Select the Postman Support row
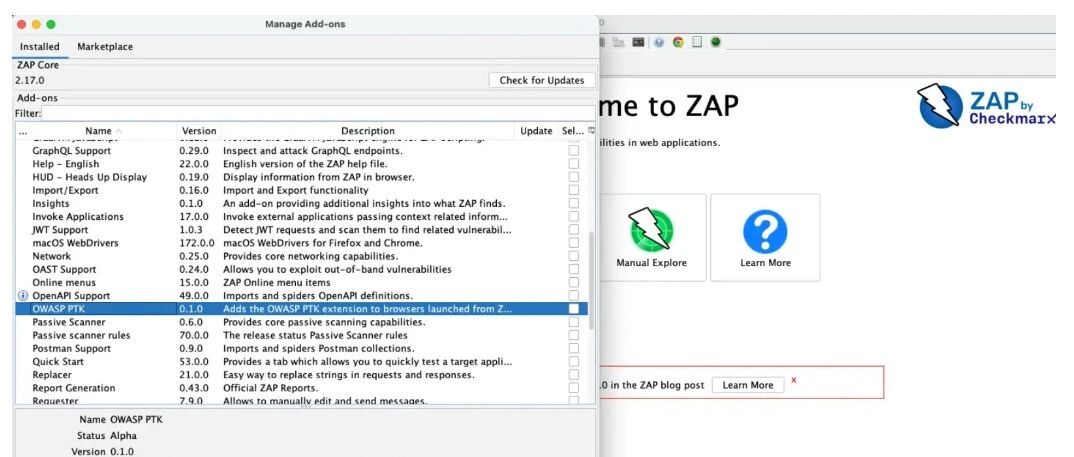This screenshot has height=457, width=1074. coord(301,349)
